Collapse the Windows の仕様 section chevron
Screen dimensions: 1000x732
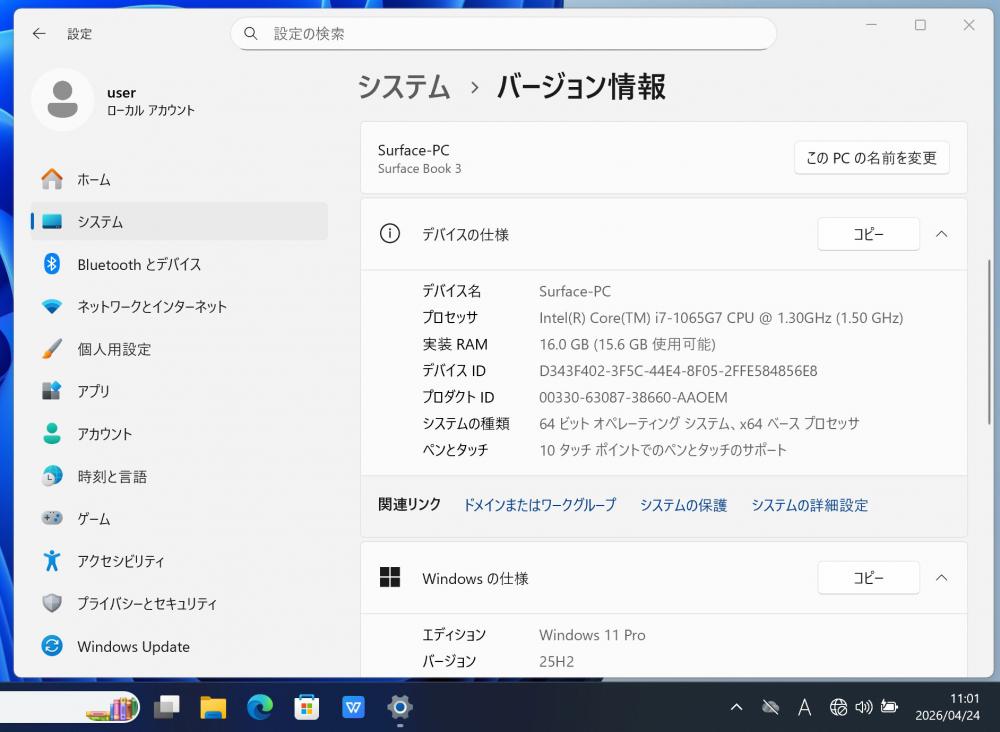[941, 578]
